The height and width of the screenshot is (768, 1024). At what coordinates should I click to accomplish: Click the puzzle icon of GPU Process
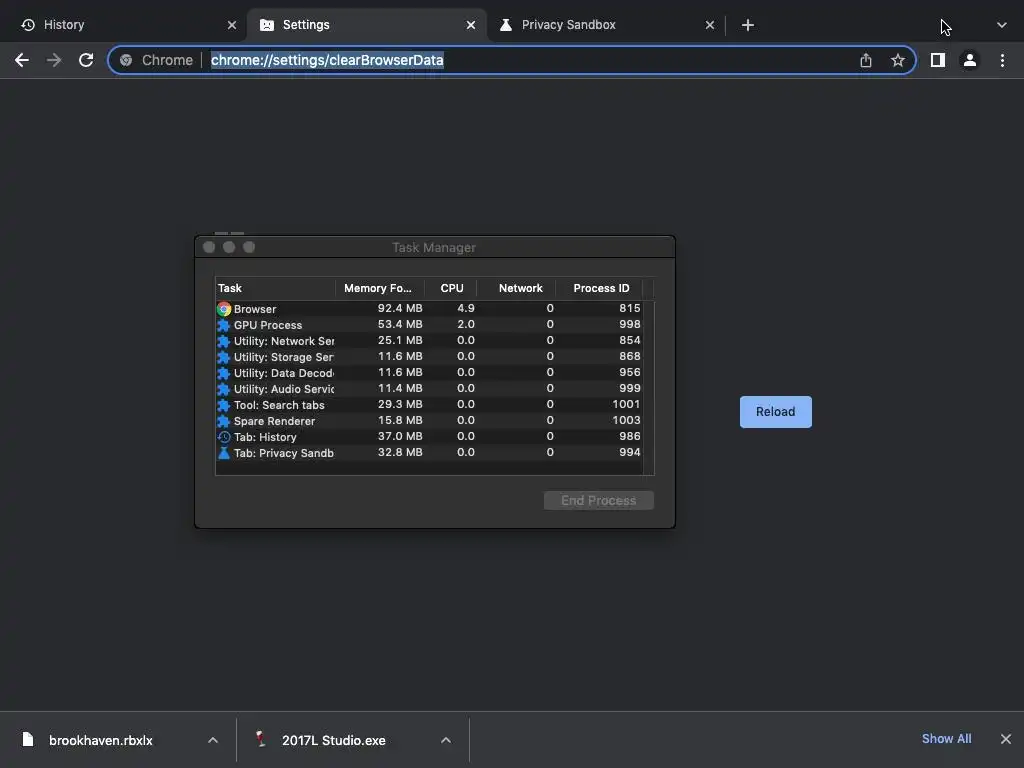[x=223, y=325]
